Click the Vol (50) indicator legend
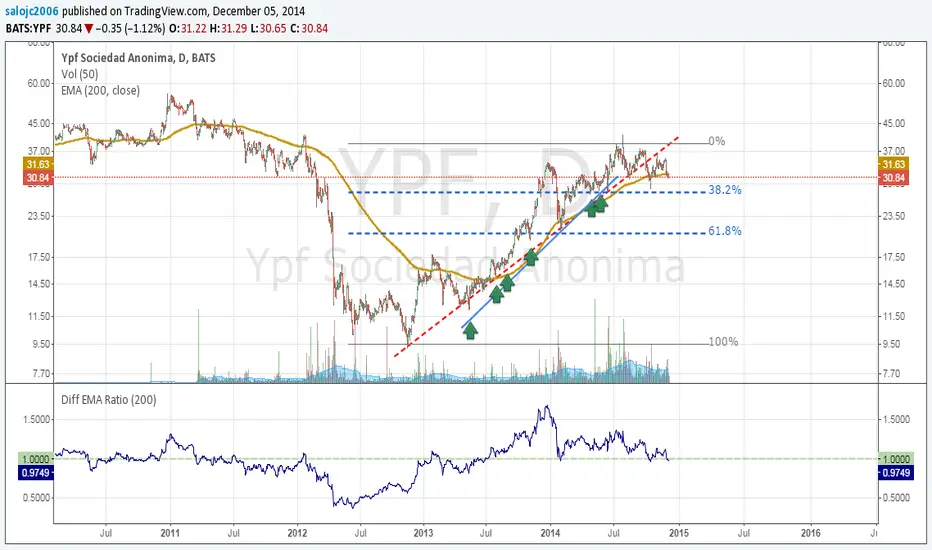The image size is (932, 550). 80,74
